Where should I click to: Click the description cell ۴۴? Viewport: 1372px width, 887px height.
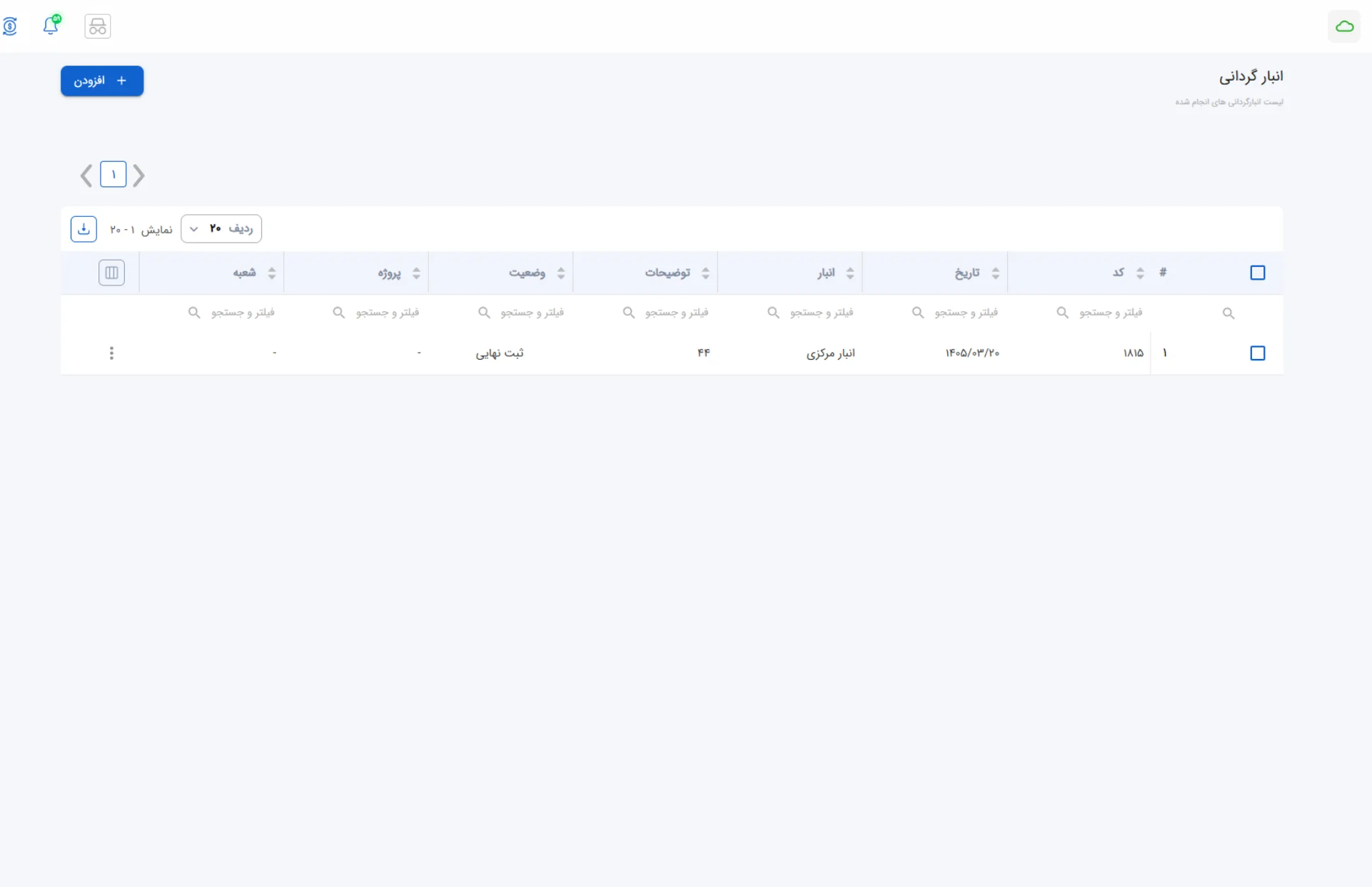pos(704,353)
